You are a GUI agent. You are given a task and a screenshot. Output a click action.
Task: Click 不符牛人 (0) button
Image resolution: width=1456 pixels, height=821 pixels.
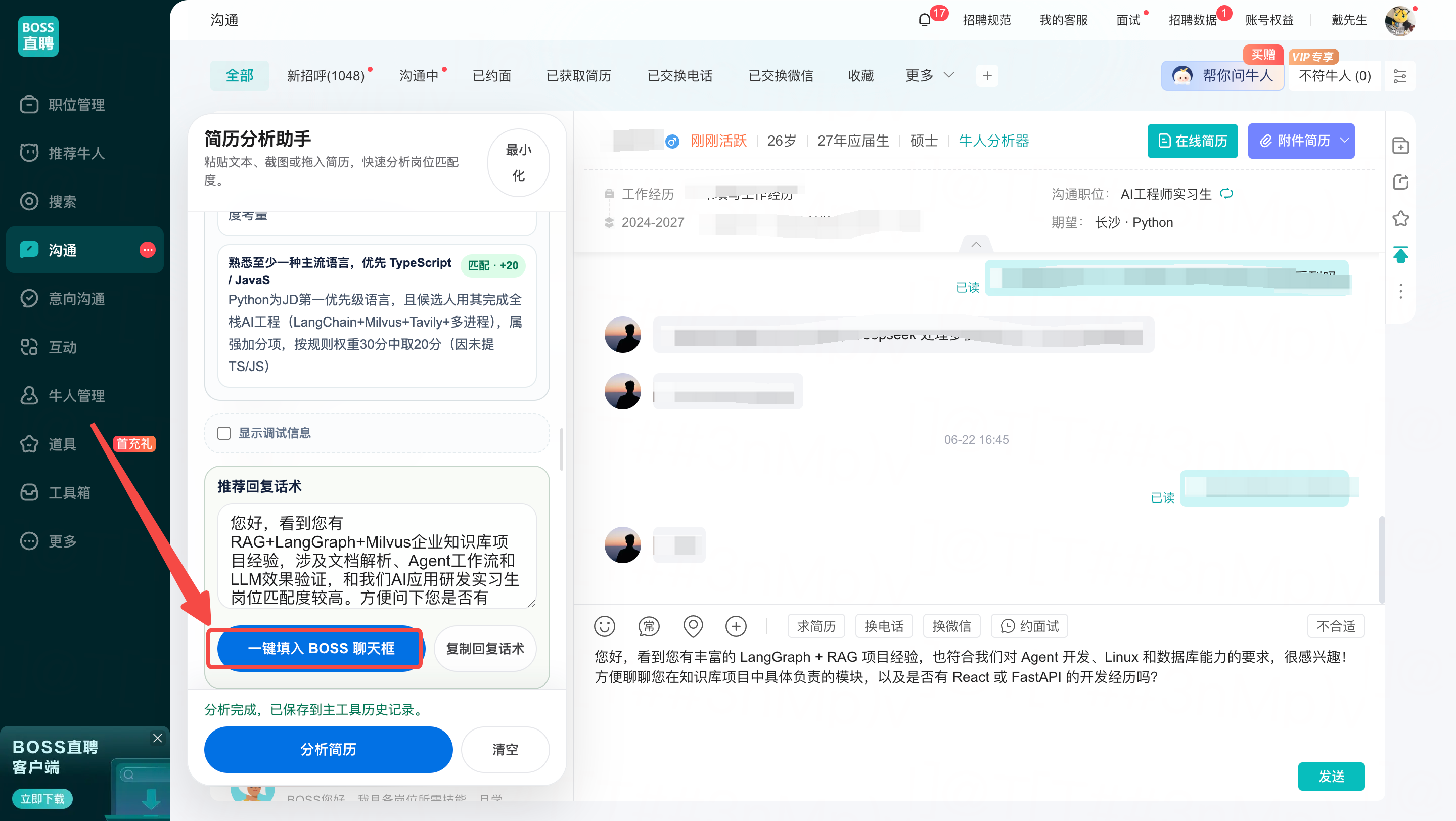pos(1335,76)
